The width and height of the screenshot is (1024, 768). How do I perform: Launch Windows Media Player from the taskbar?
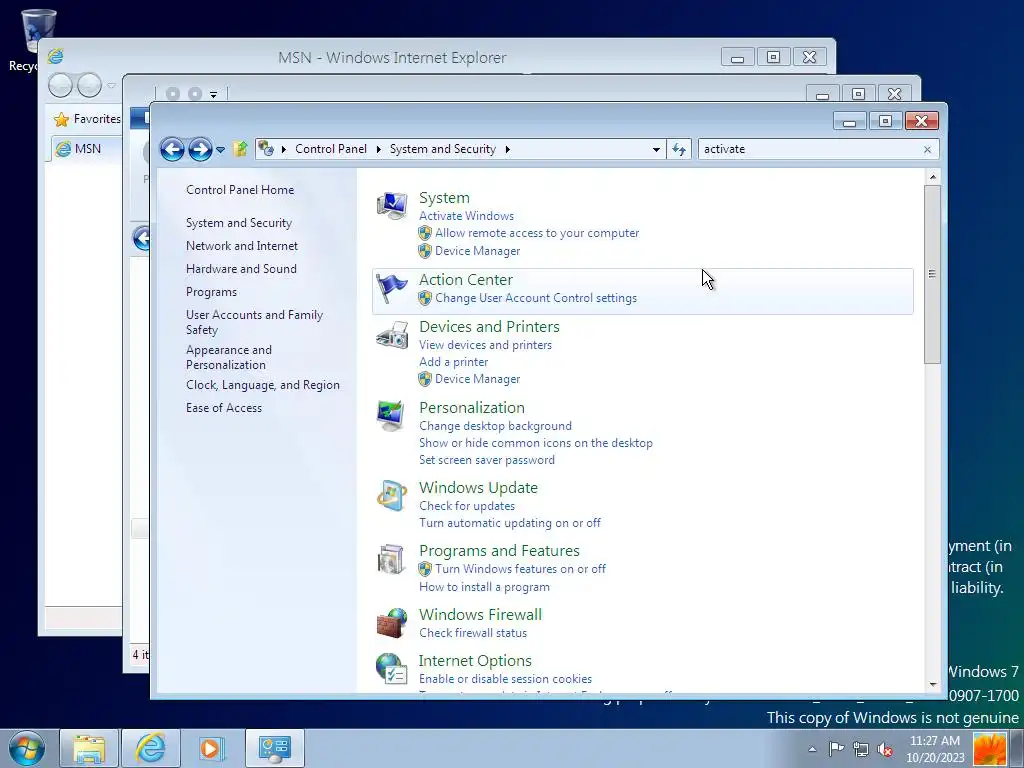[x=212, y=748]
